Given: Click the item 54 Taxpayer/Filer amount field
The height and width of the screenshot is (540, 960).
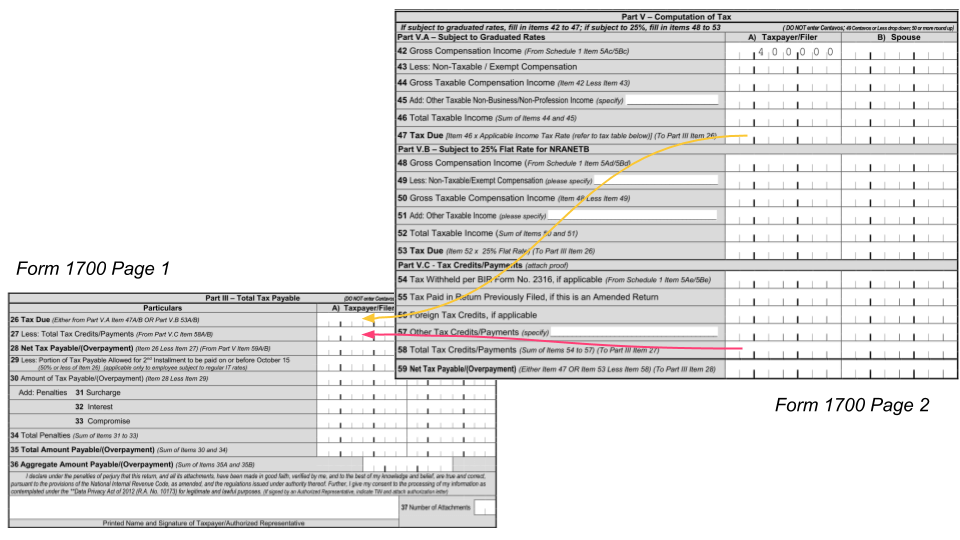Looking at the screenshot, I should (x=783, y=281).
